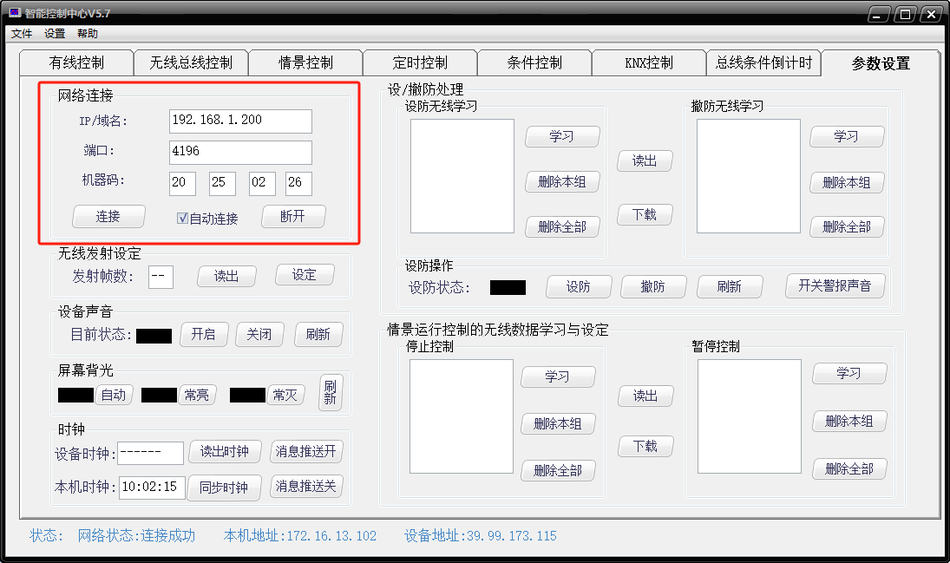The width and height of the screenshot is (950, 563).
Task: Switch to the KNX控制 tab
Action: tap(649, 62)
